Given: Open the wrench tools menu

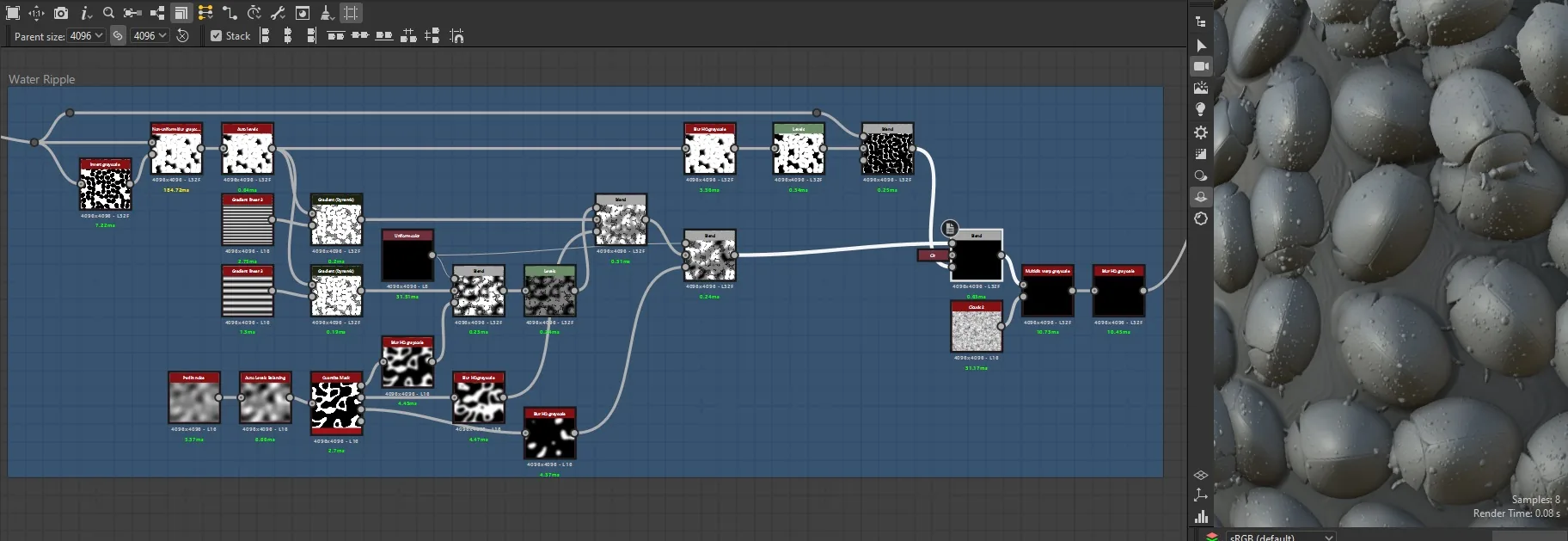Looking at the screenshot, I should coord(278,13).
